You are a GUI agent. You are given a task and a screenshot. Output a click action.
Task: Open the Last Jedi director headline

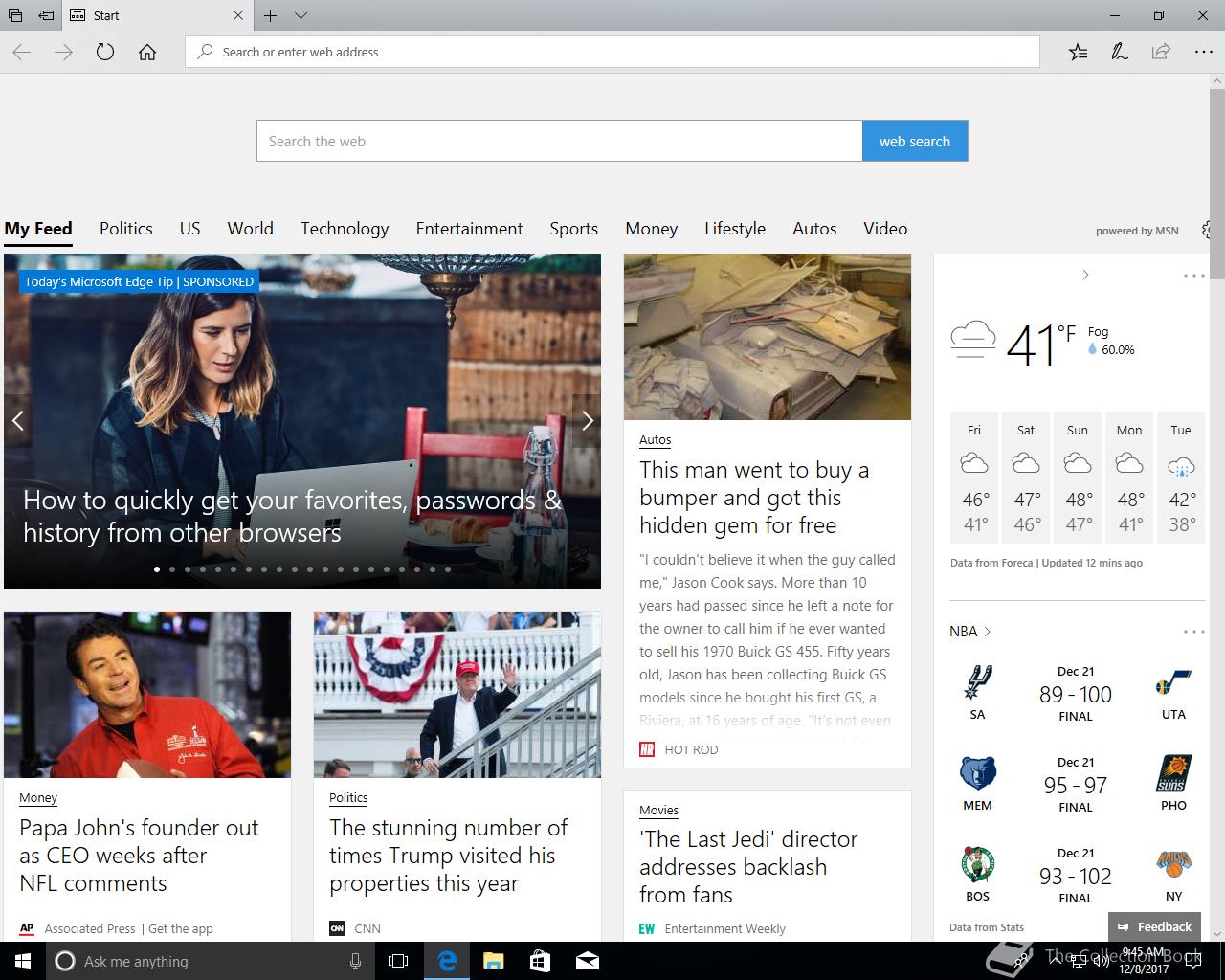point(748,867)
